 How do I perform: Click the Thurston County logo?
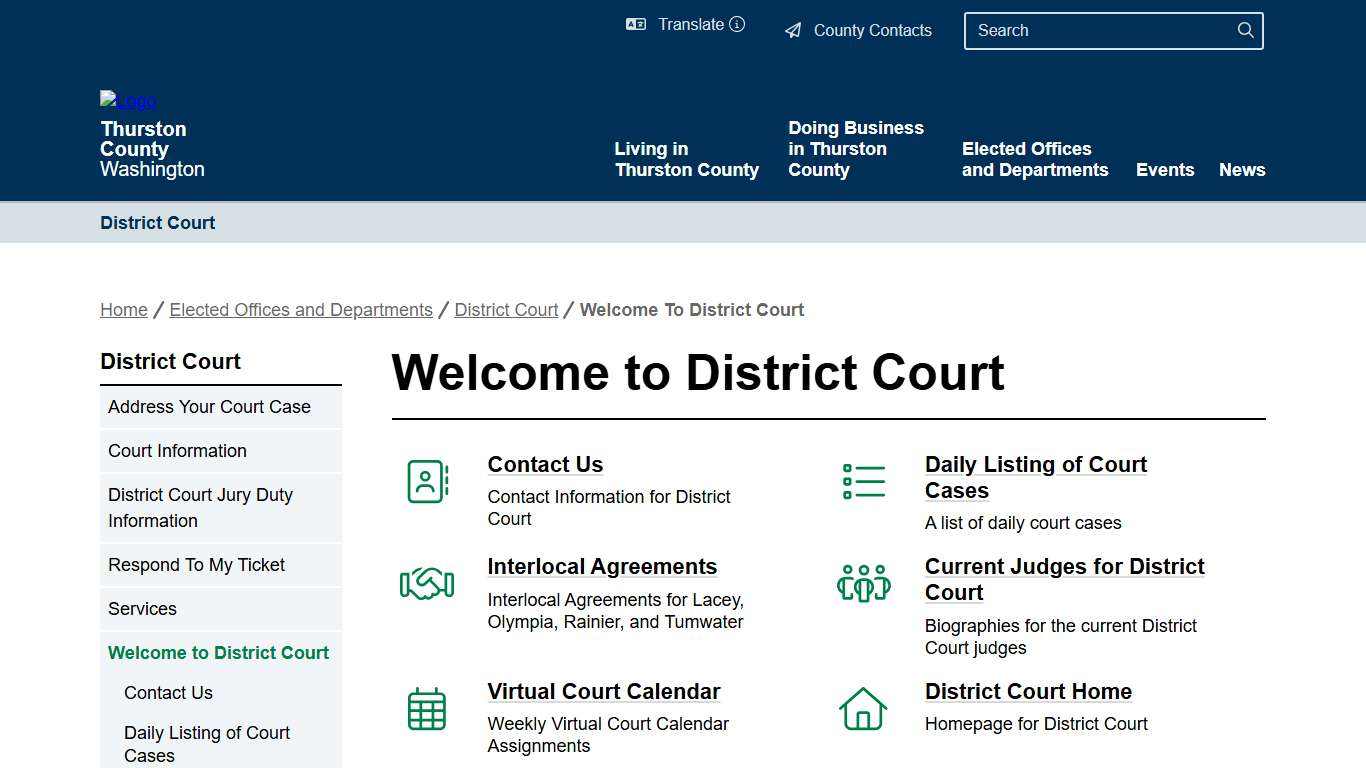[x=127, y=101]
